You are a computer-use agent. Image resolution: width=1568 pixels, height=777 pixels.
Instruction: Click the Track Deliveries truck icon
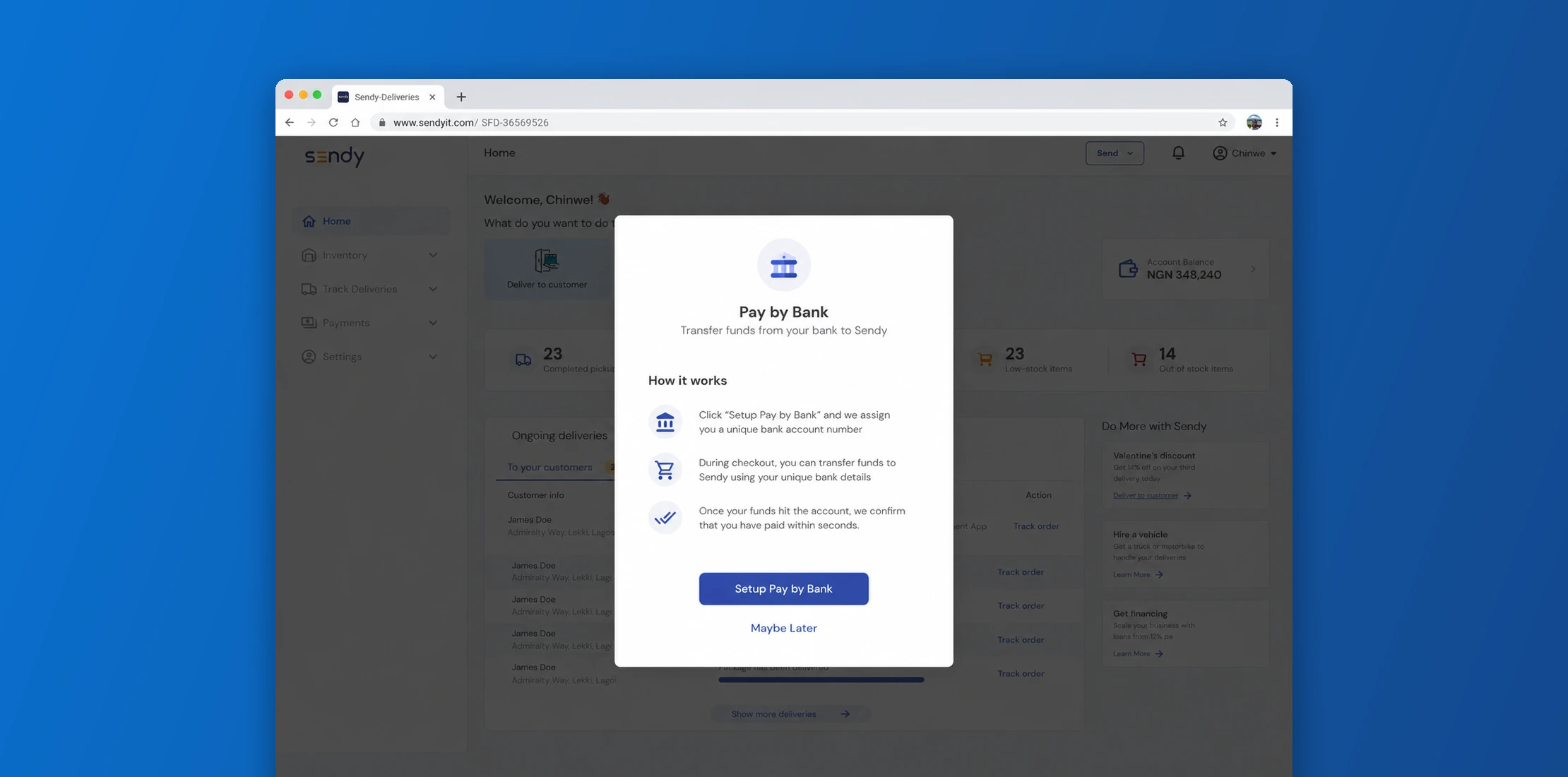[x=309, y=289]
